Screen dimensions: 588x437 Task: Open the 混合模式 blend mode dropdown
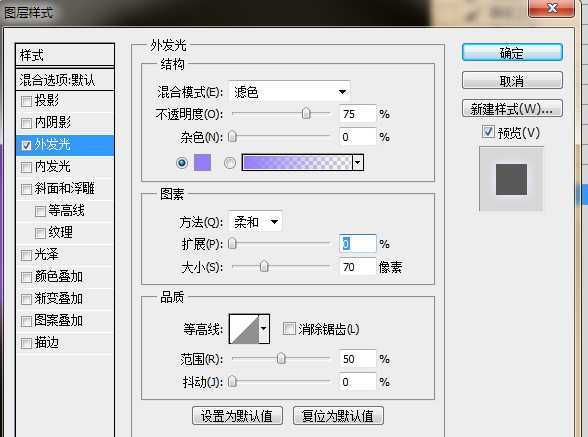point(289,92)
